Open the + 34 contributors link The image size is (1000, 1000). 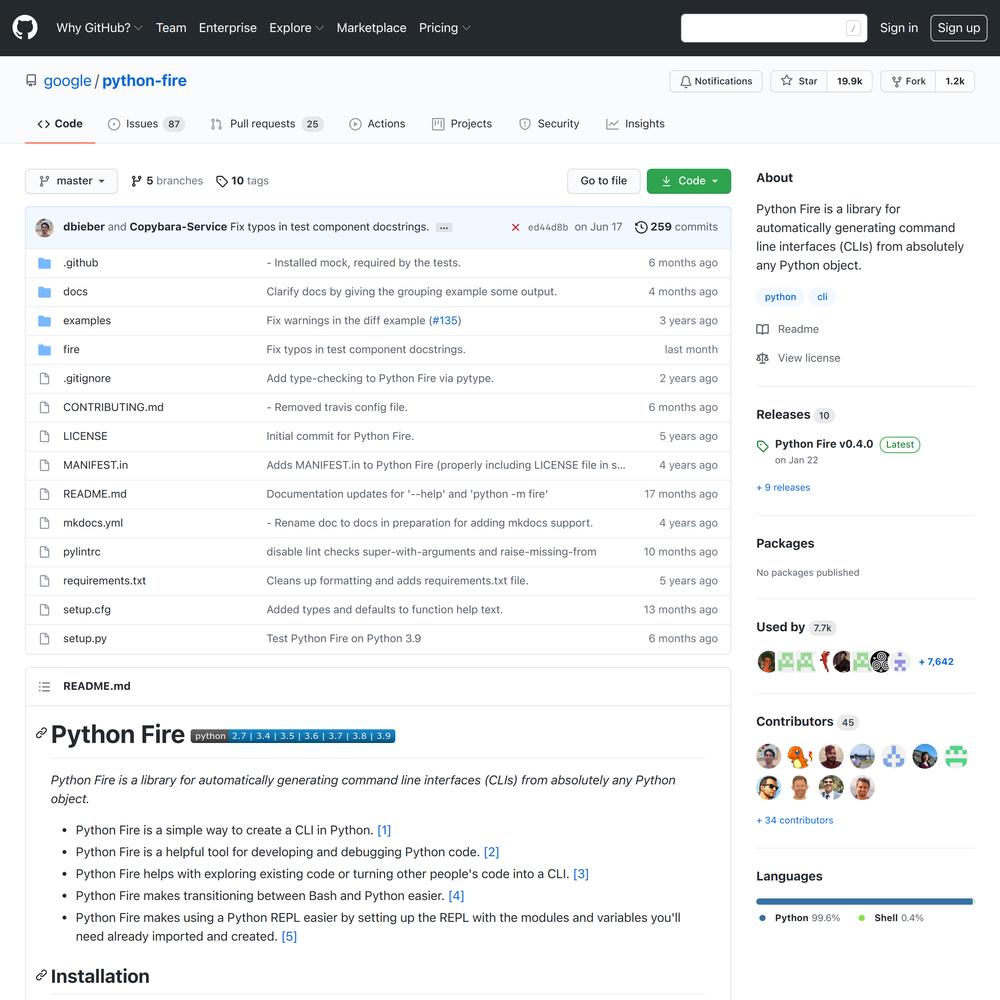tap(795, 821)
